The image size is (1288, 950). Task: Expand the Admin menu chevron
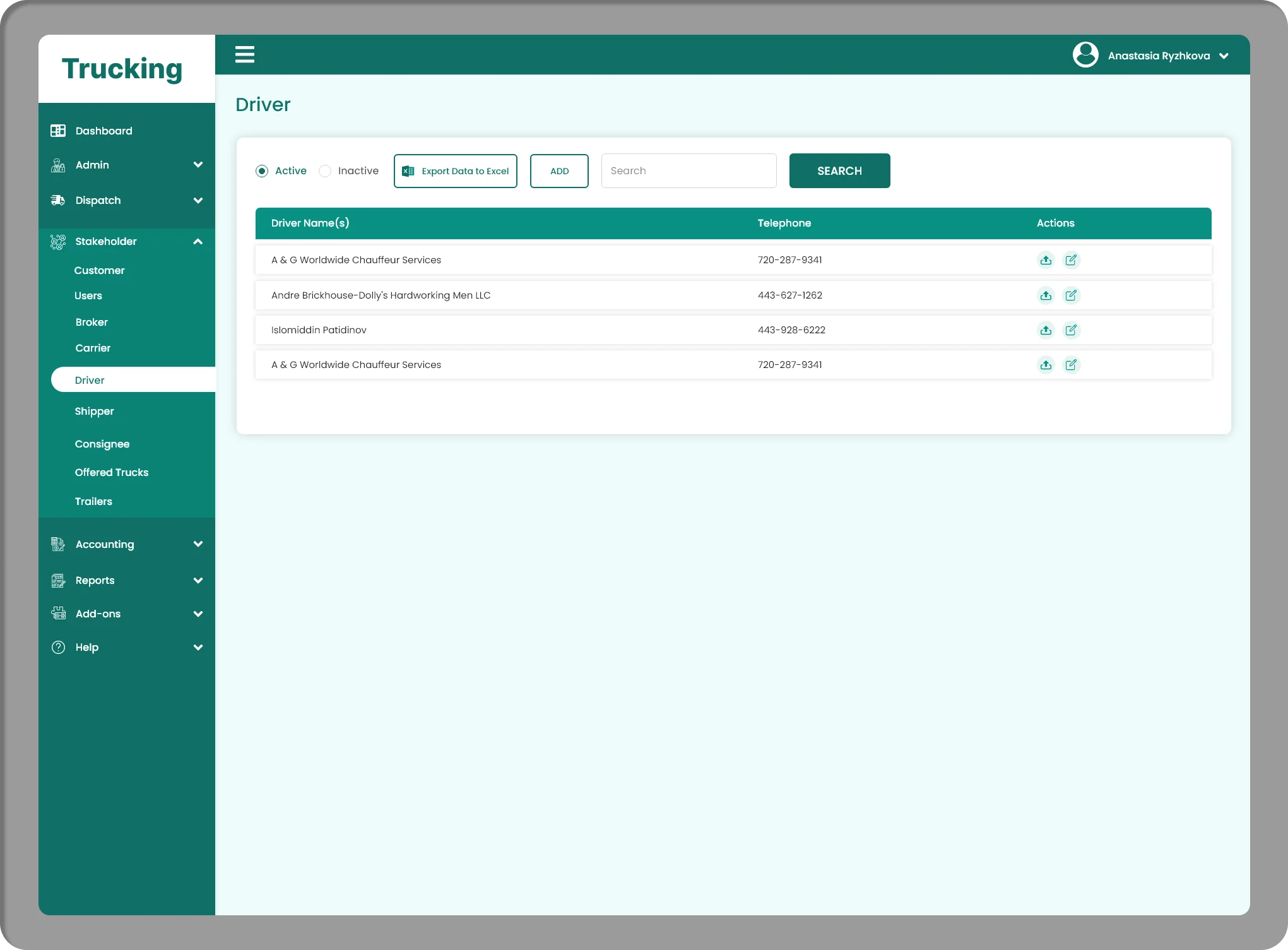pos(198,165)
